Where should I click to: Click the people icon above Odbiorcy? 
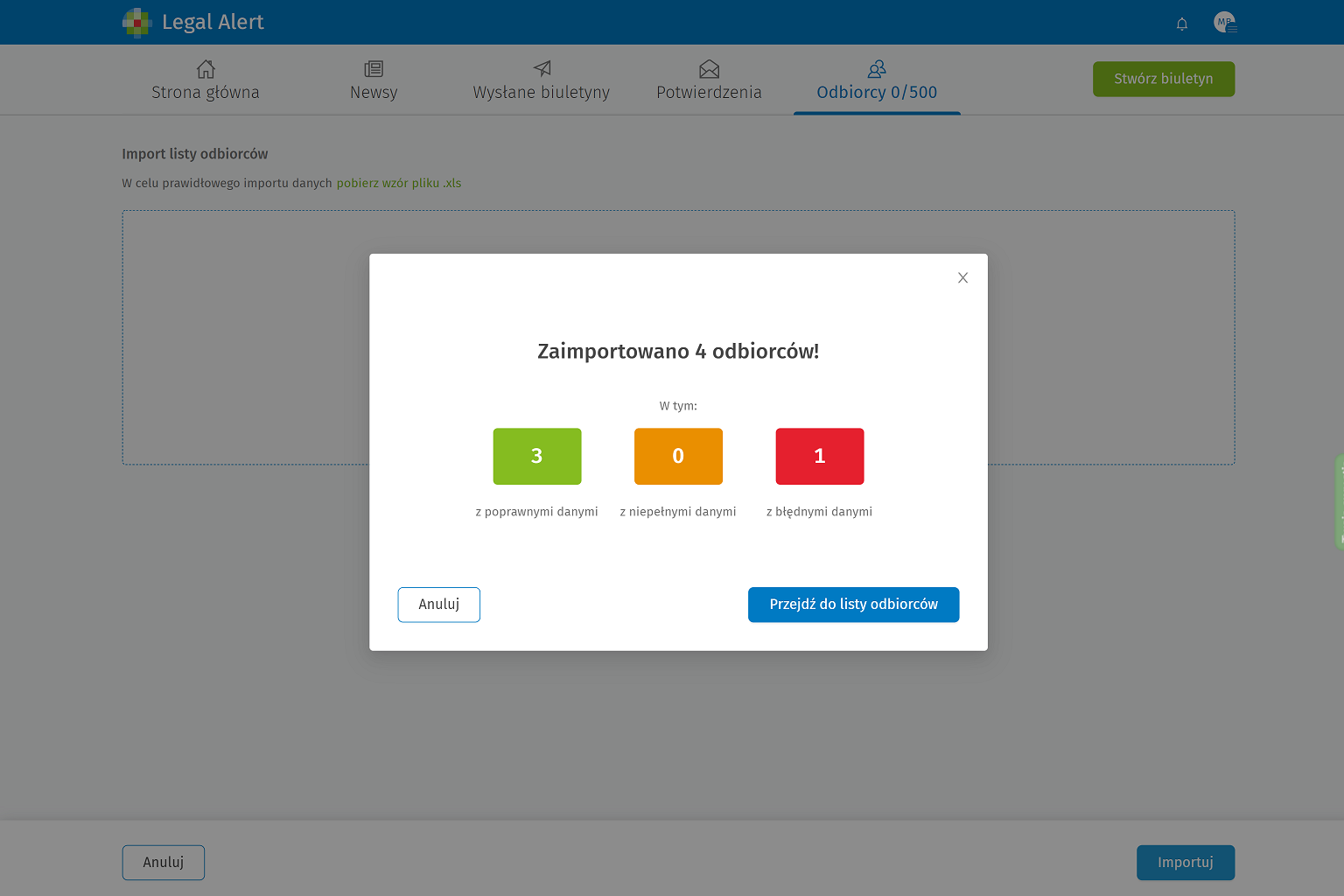click(877, 69)
